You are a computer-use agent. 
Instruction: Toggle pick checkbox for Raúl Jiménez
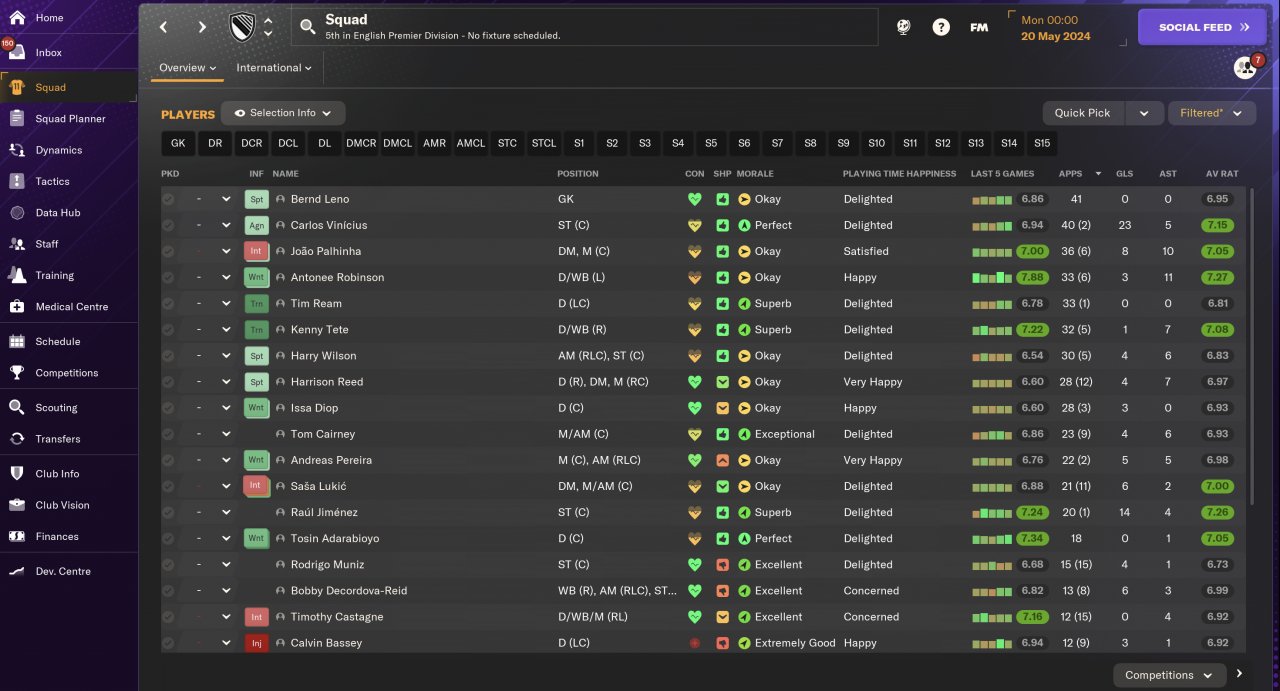tap(168, 512)
